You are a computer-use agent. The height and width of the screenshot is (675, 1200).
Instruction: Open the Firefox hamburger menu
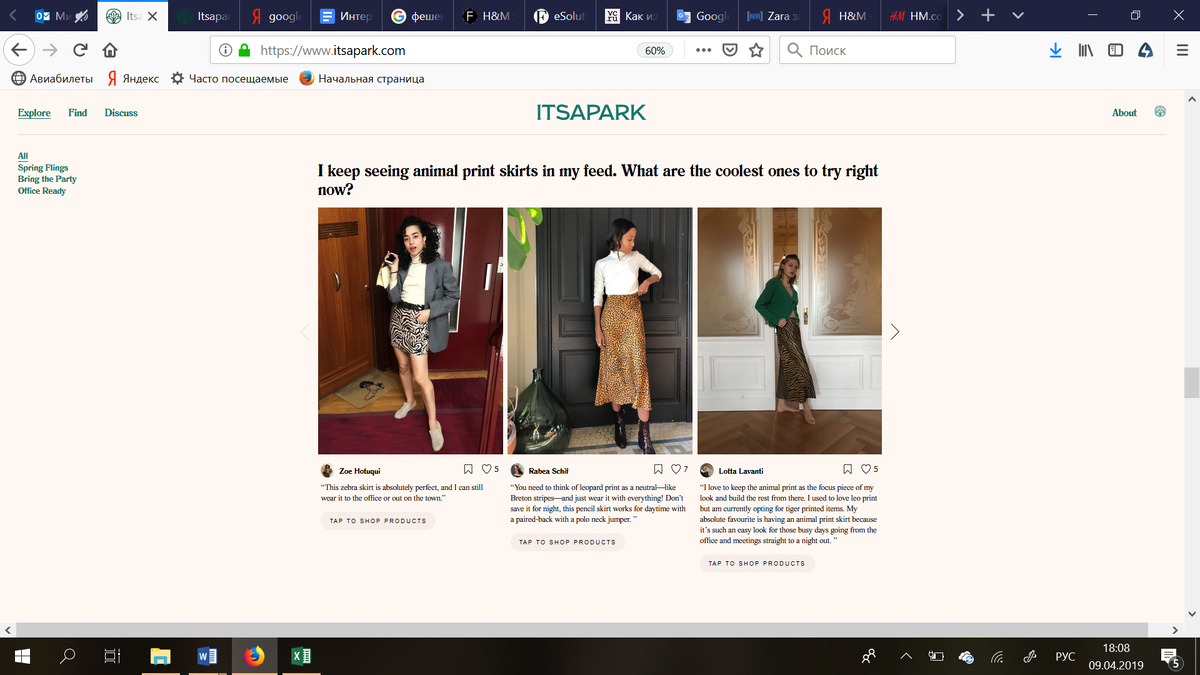click(1180, 50)
